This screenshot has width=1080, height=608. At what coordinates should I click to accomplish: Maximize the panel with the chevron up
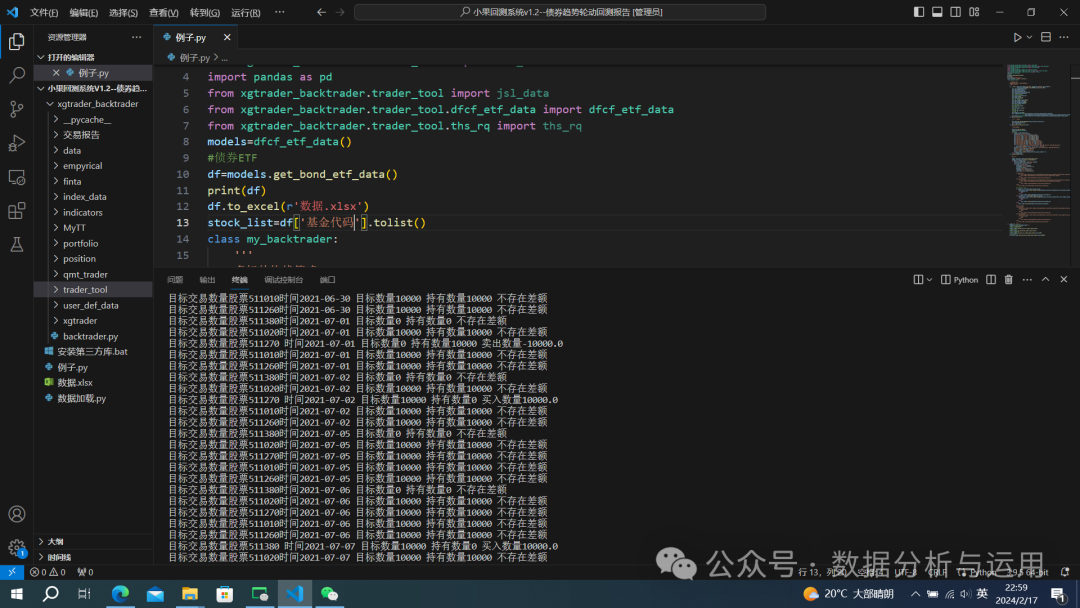point(1046,280)
